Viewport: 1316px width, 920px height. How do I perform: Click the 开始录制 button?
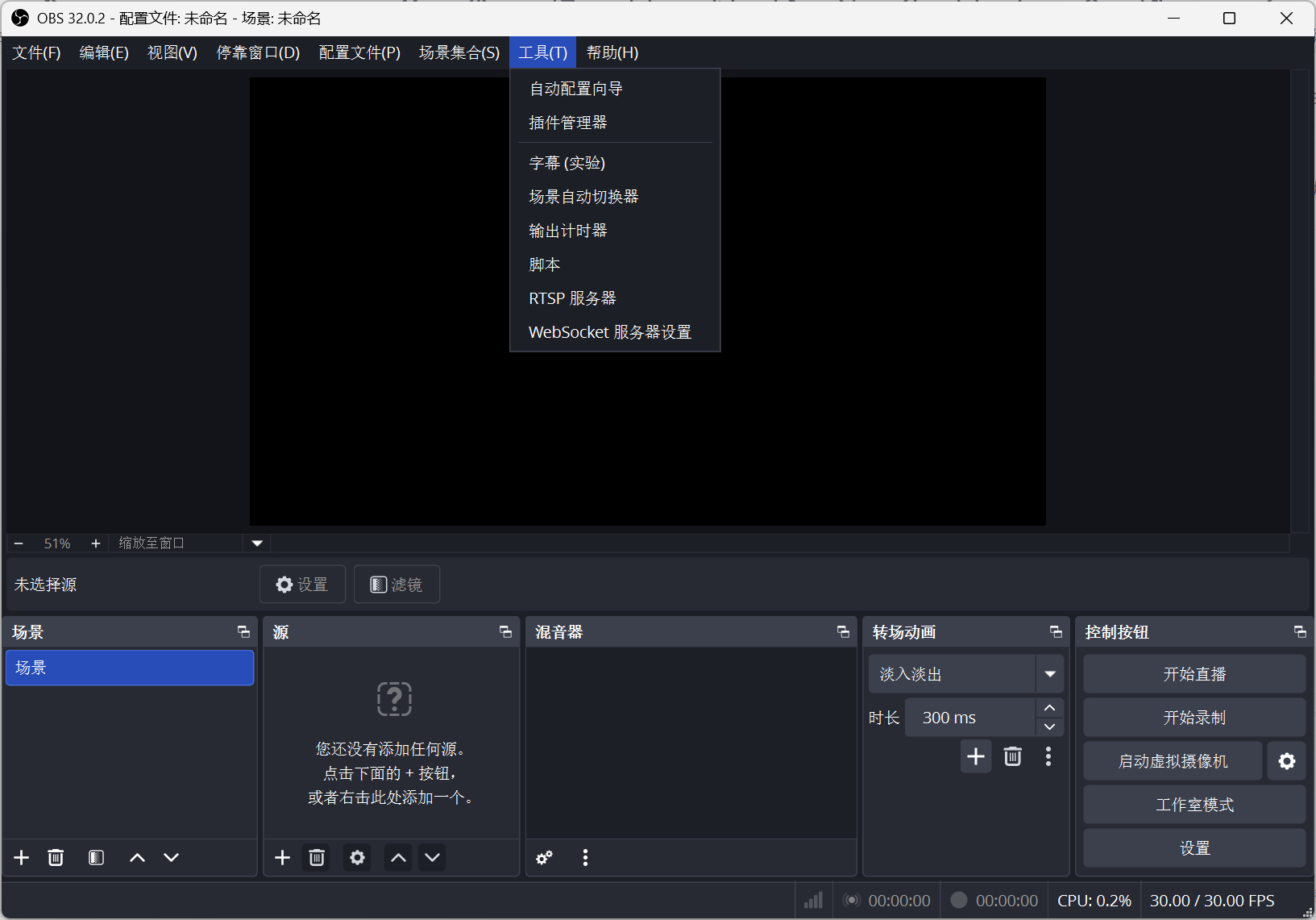pyautogui.click(x=1194, y=717)
